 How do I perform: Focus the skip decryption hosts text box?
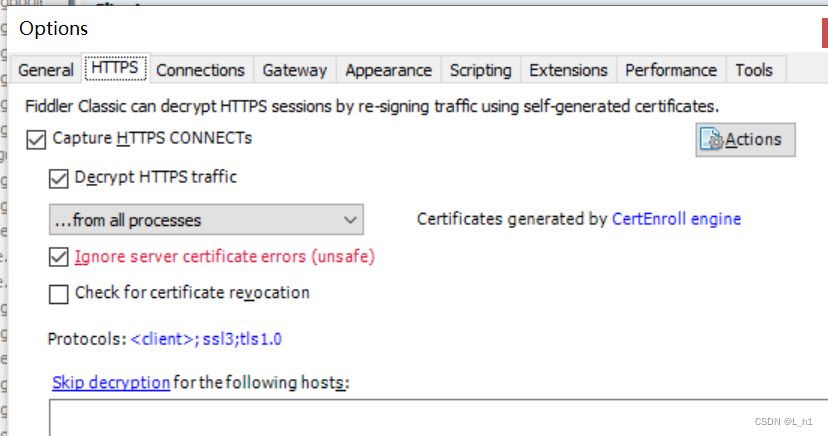tap(438, 418)
